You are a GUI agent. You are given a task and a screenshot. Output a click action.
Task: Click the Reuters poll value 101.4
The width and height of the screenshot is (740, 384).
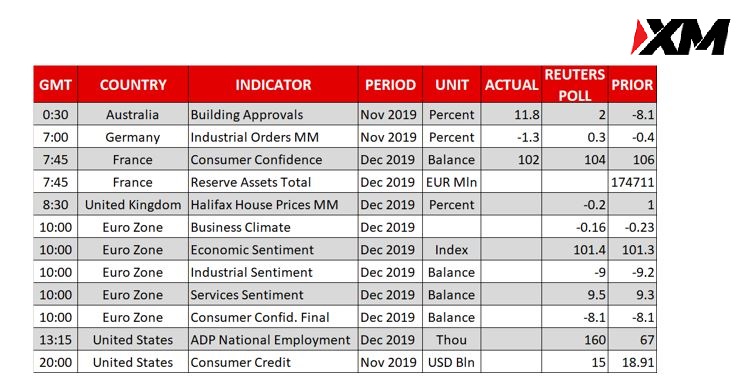tap(575, 250)
